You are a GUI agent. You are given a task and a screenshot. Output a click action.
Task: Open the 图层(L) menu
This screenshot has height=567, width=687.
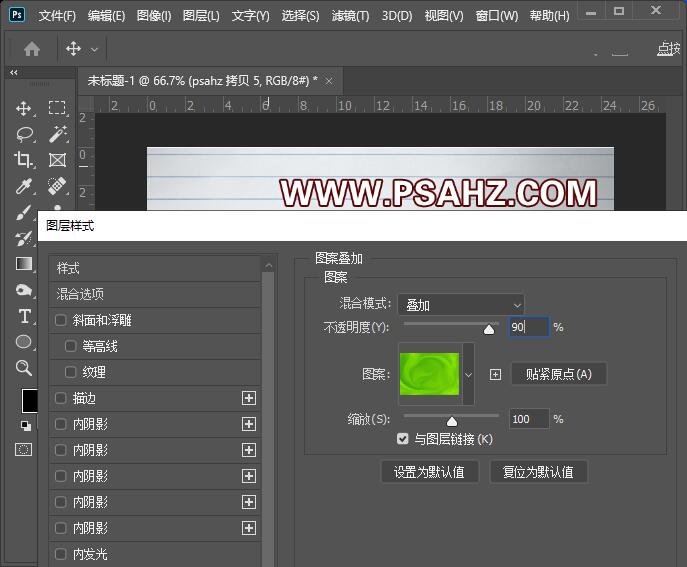(x=201, y=16)
